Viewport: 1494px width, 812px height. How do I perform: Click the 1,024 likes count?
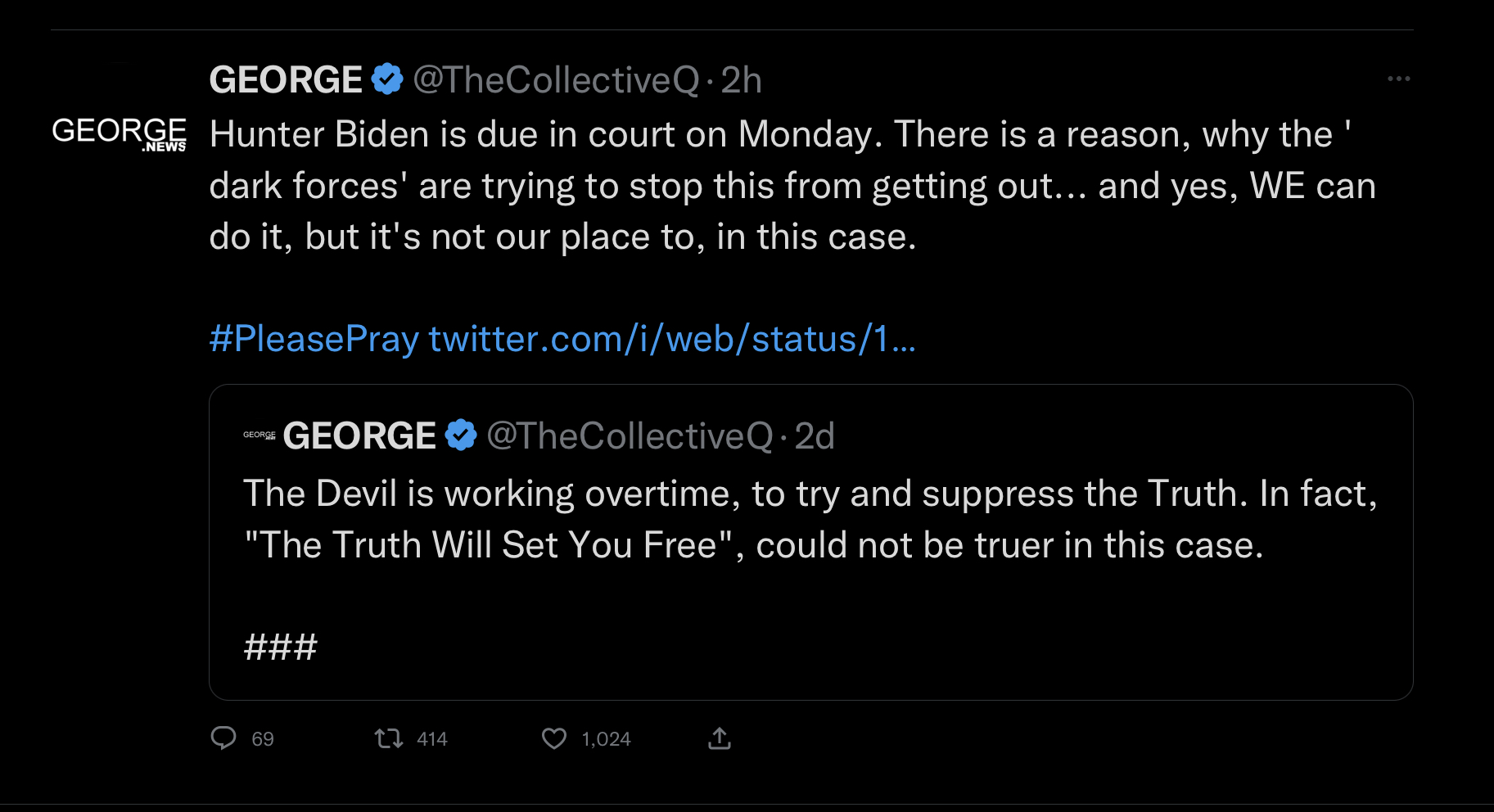[x=607, y=739]
